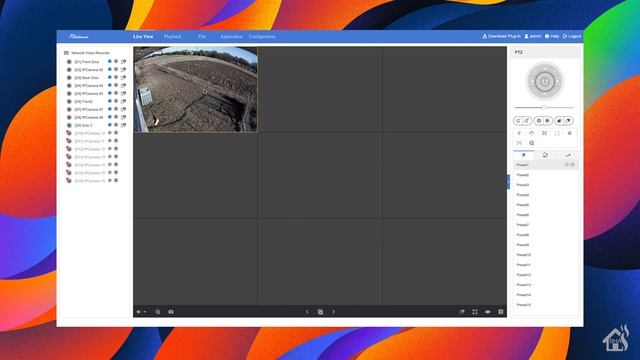The height and width of the screenshot is (360, 640).
Task: Toggle record icon for Back Door
Action: (x=116, y=78)
